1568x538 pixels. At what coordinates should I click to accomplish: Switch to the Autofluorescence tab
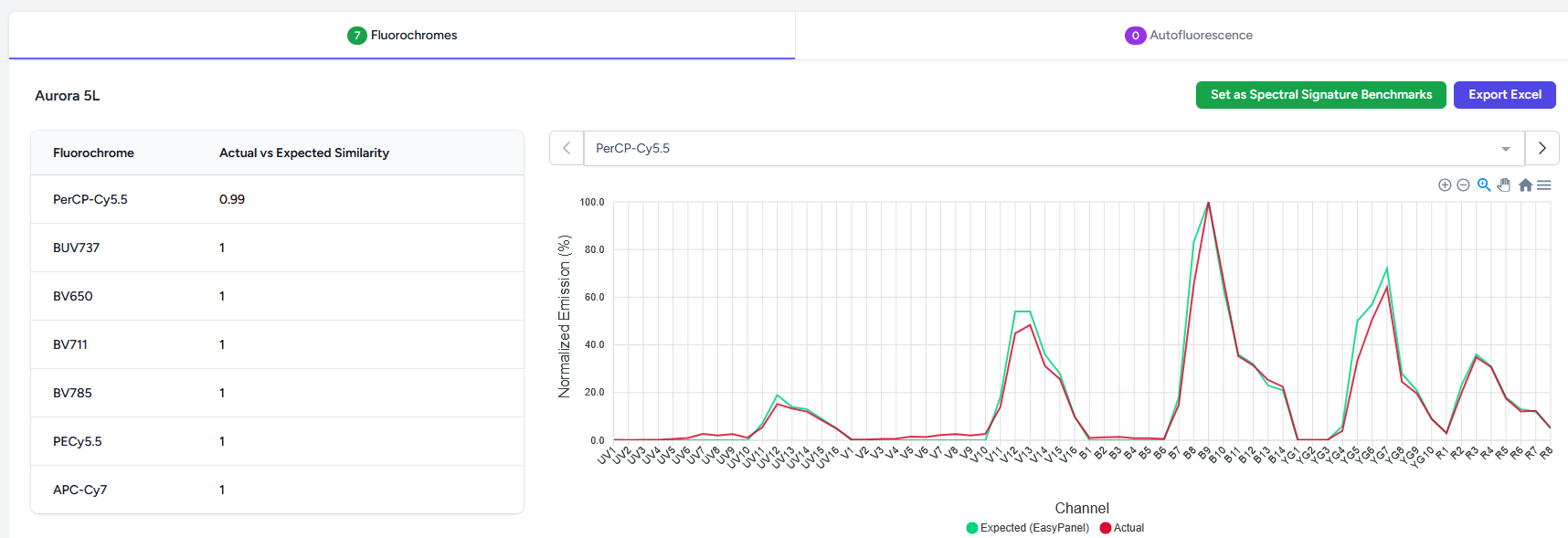click(x=1189, y=36)
